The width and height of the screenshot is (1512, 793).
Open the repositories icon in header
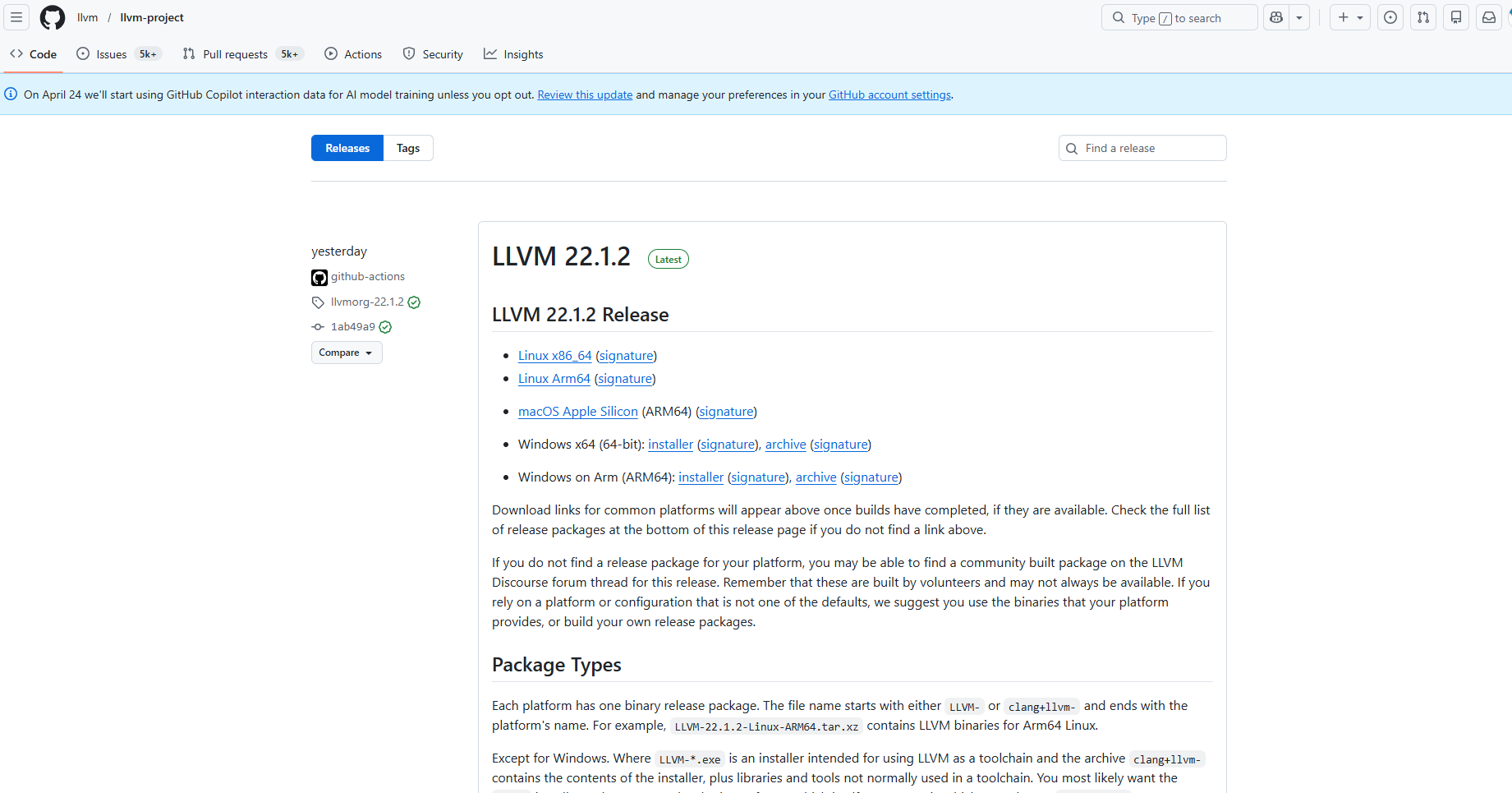point(1456,17)
